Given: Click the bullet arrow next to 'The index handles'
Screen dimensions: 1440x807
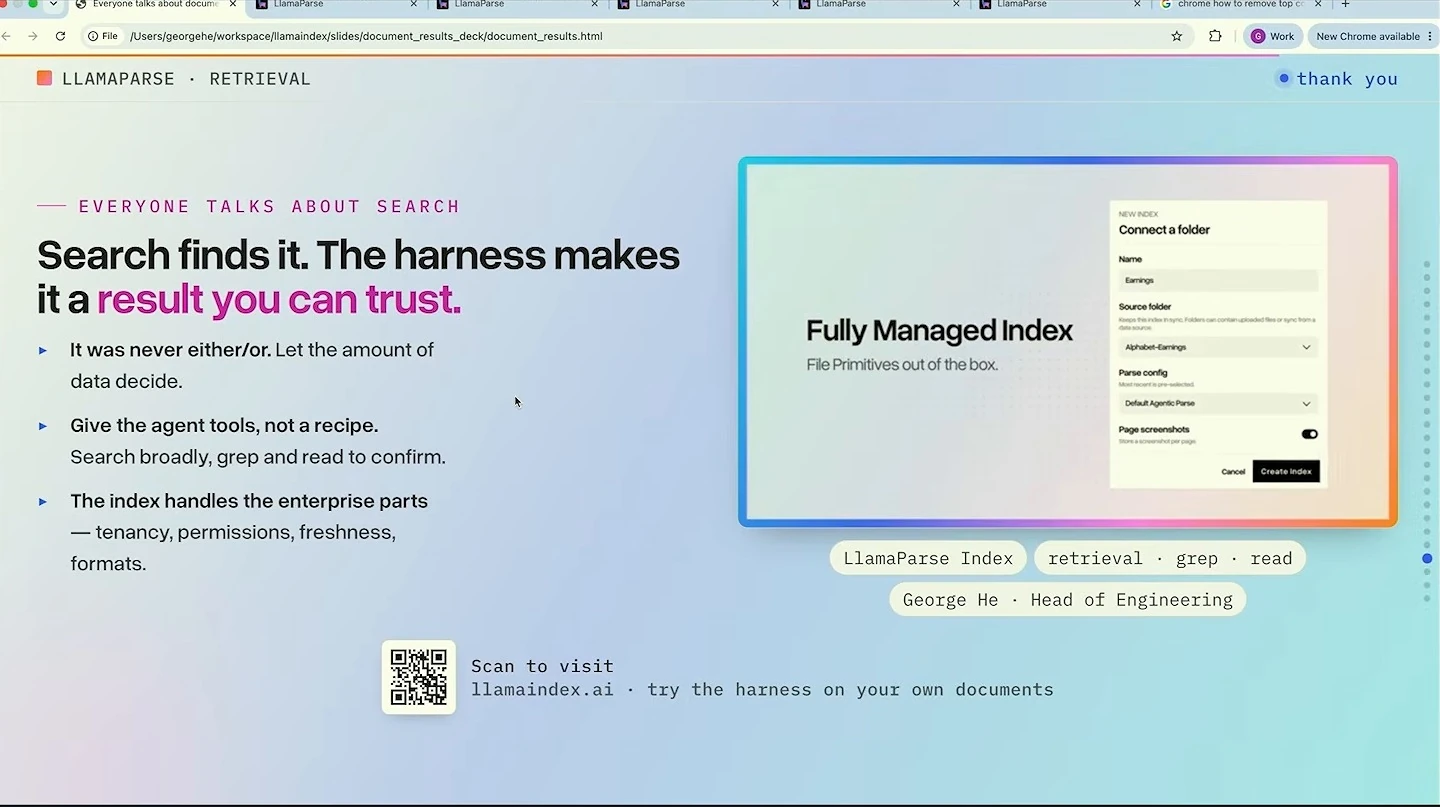Looking at the screenshot, I should tap(43, 501).
